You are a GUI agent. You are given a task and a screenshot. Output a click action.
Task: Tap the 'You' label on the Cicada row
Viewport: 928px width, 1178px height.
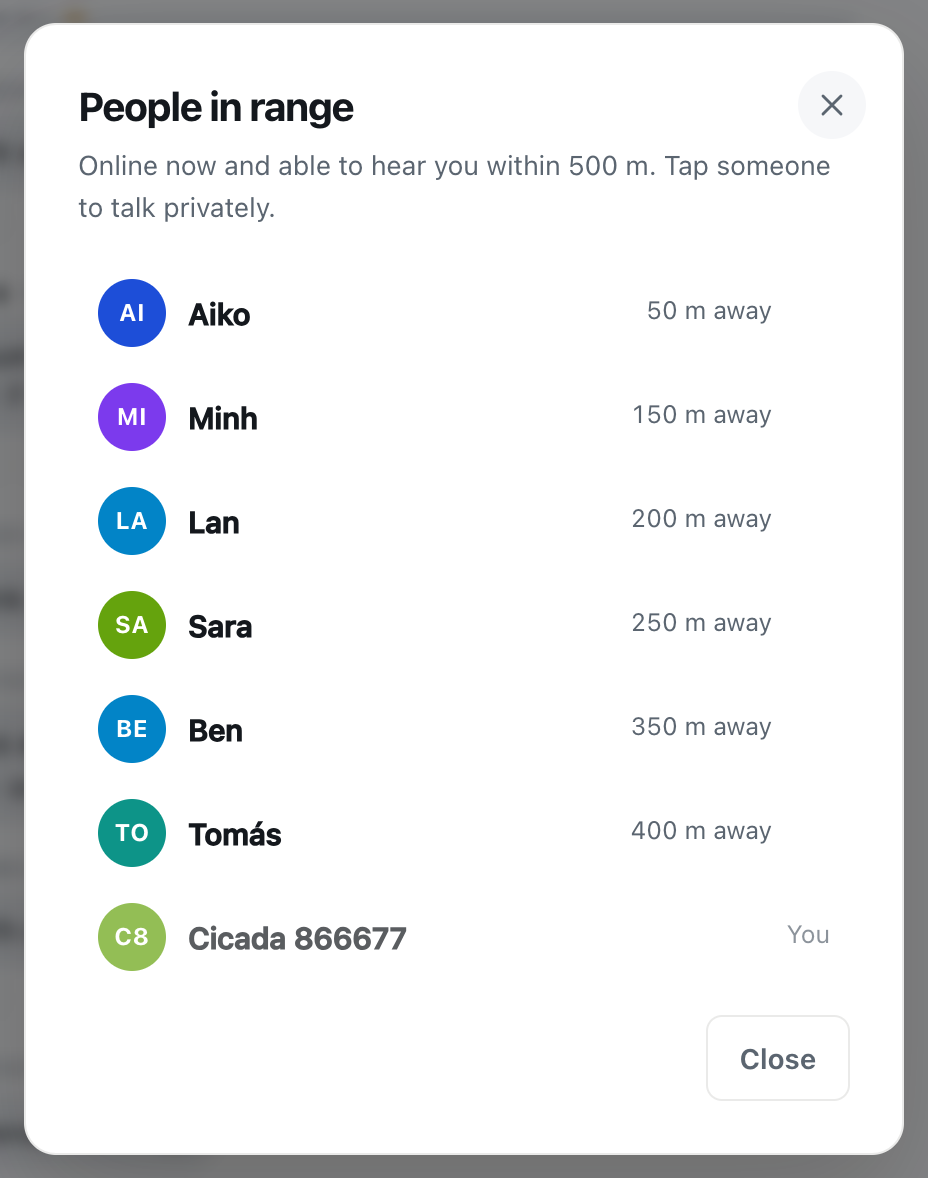(809, 935)
